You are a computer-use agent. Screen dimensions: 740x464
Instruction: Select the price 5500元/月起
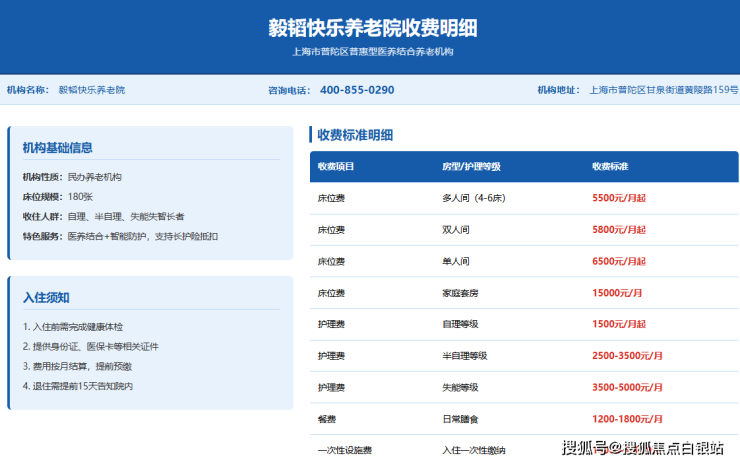pos(619,198)
